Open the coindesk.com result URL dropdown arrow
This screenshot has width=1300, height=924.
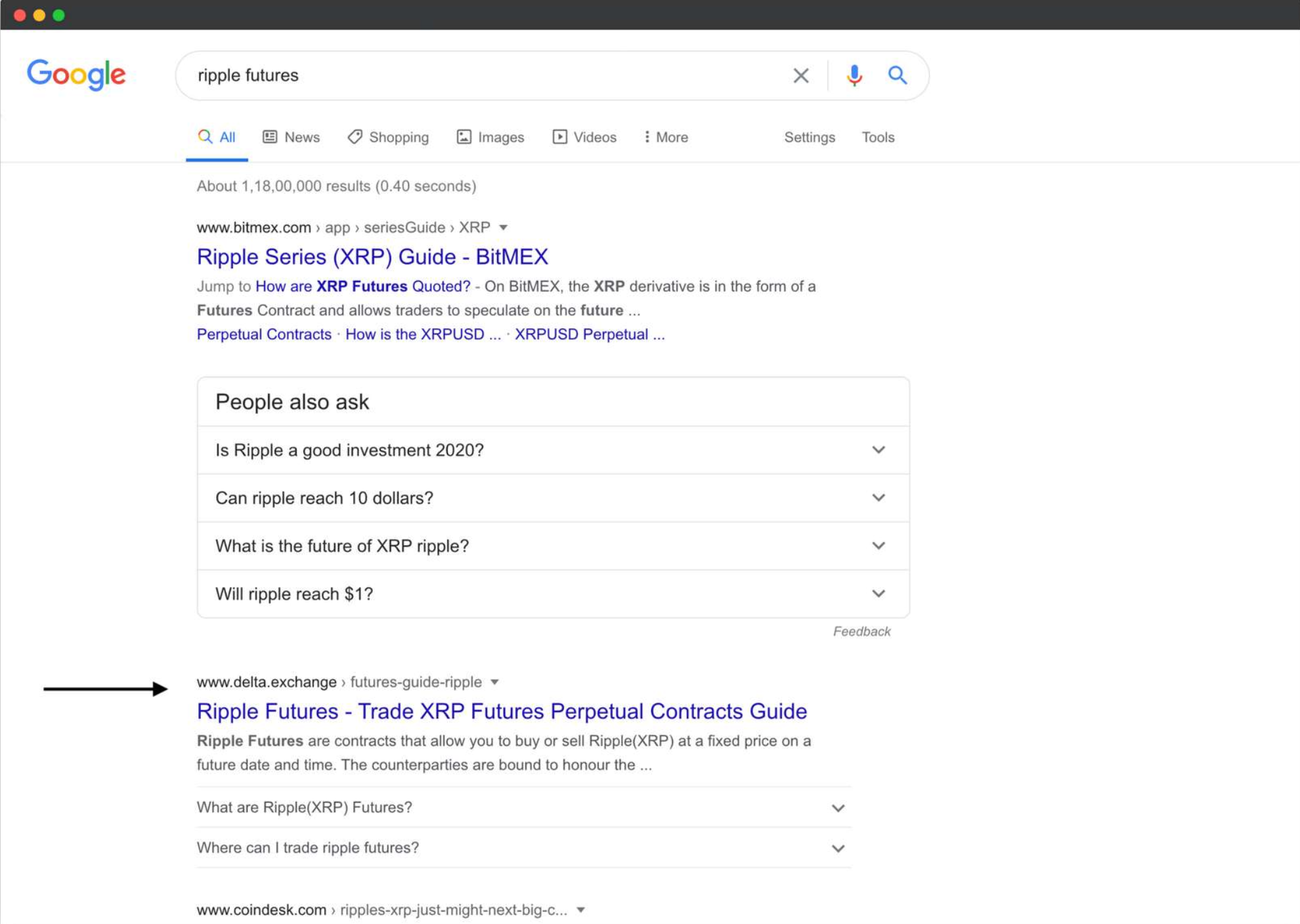point(580,910)
